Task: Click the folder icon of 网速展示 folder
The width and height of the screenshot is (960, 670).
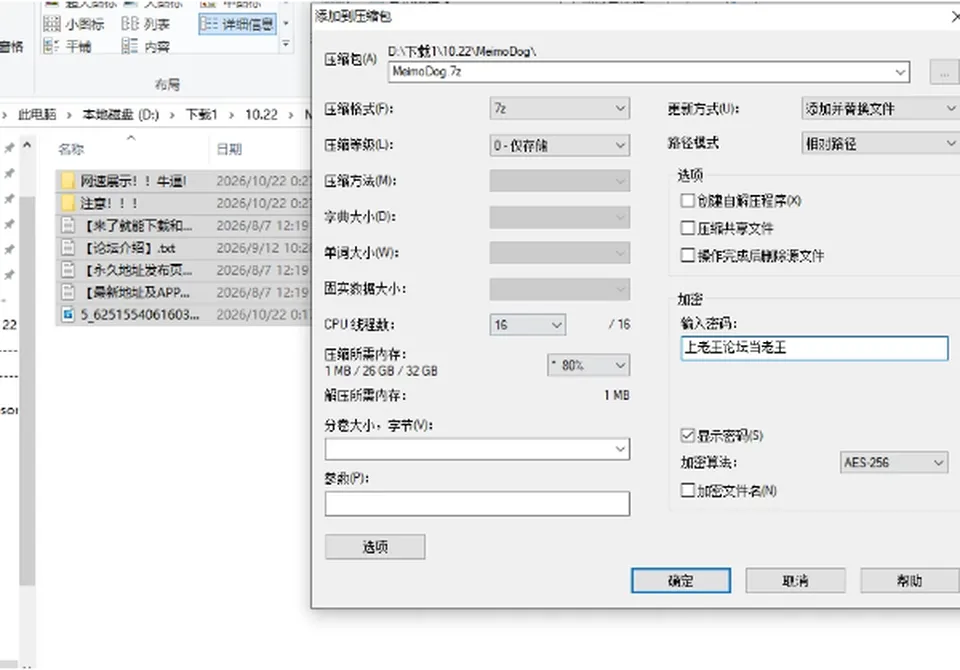Action: click(x=68, y=181)
